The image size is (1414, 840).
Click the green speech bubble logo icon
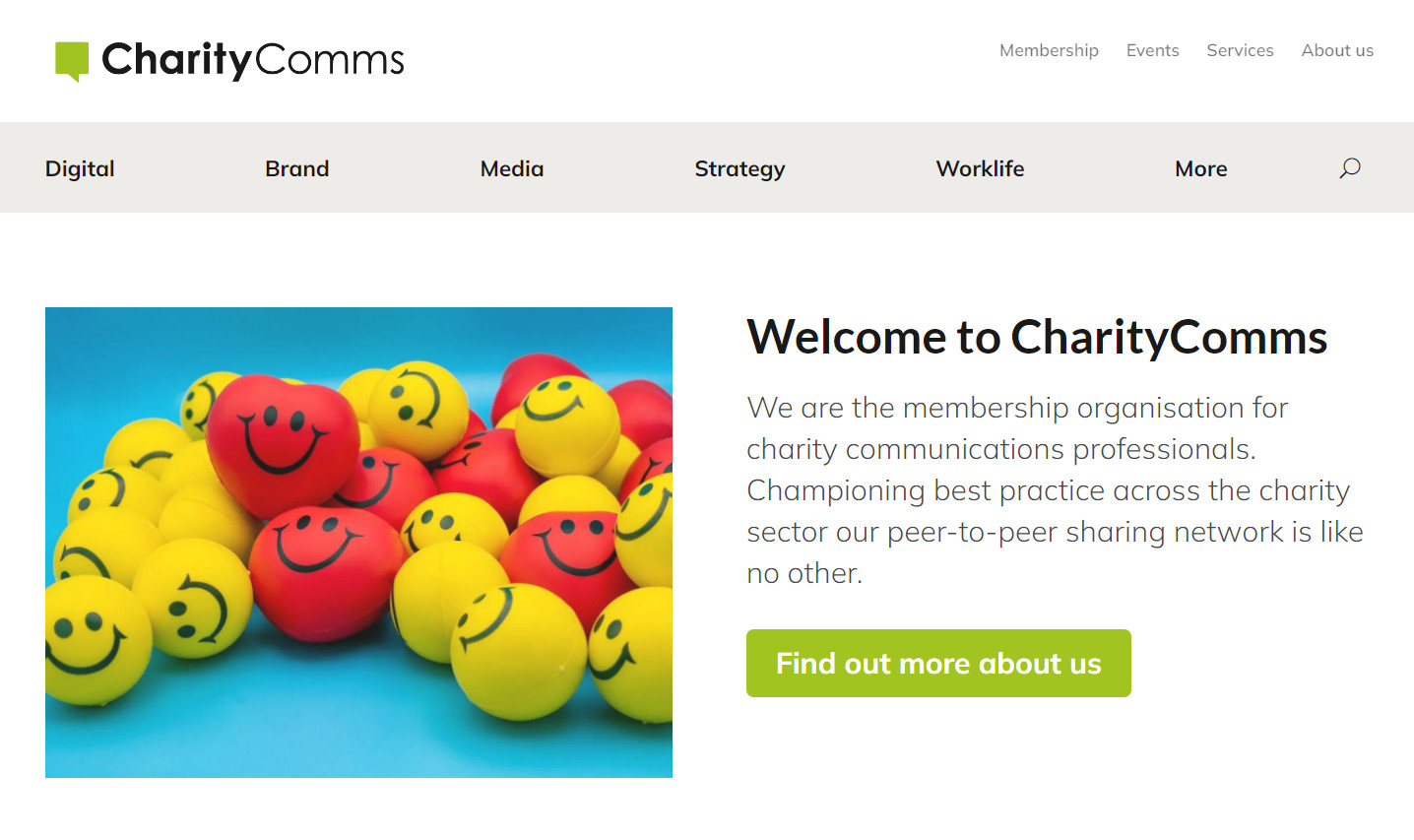[x=72, y=61]
